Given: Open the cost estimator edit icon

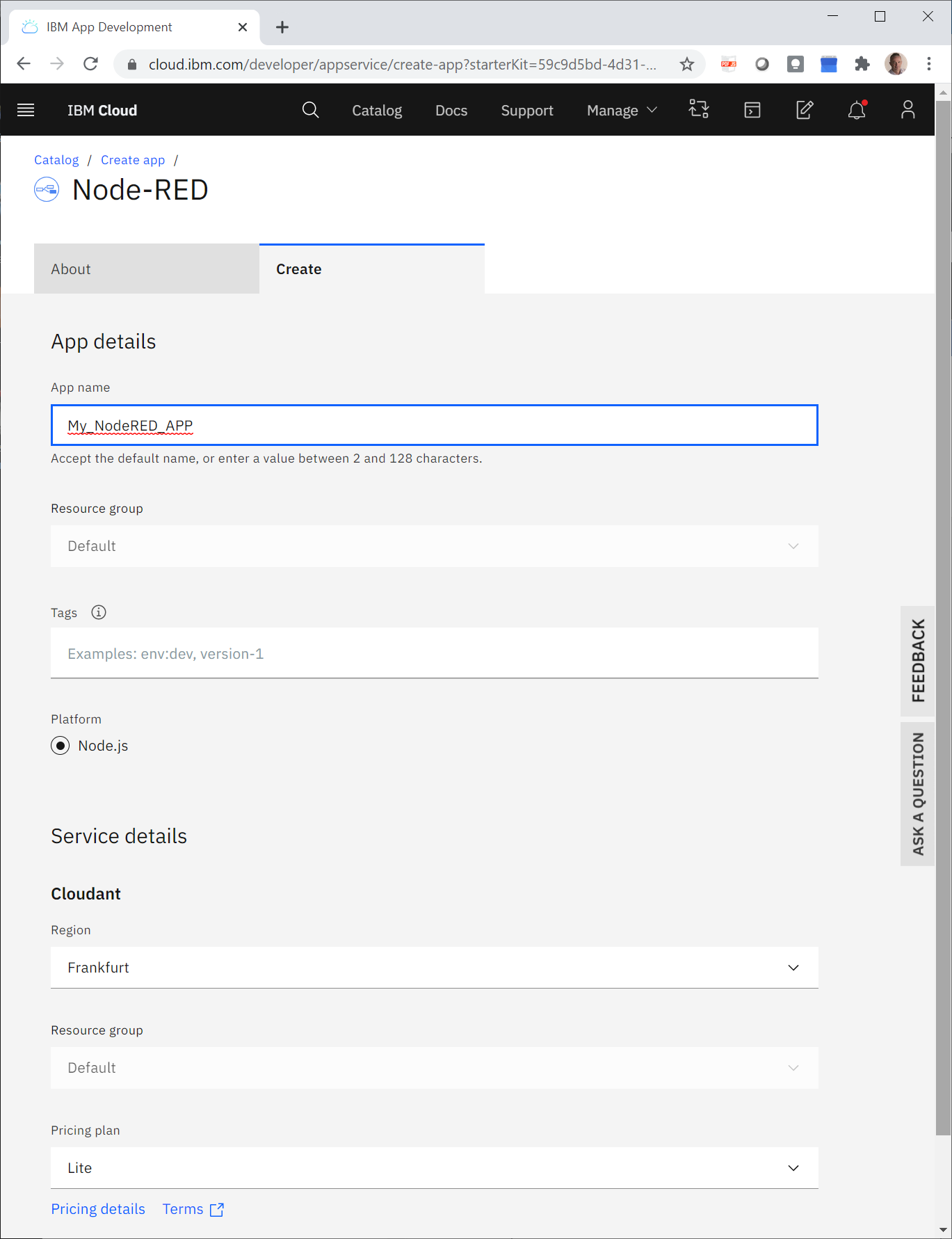Looking at the screenshot, I should (x=805, y=109).
